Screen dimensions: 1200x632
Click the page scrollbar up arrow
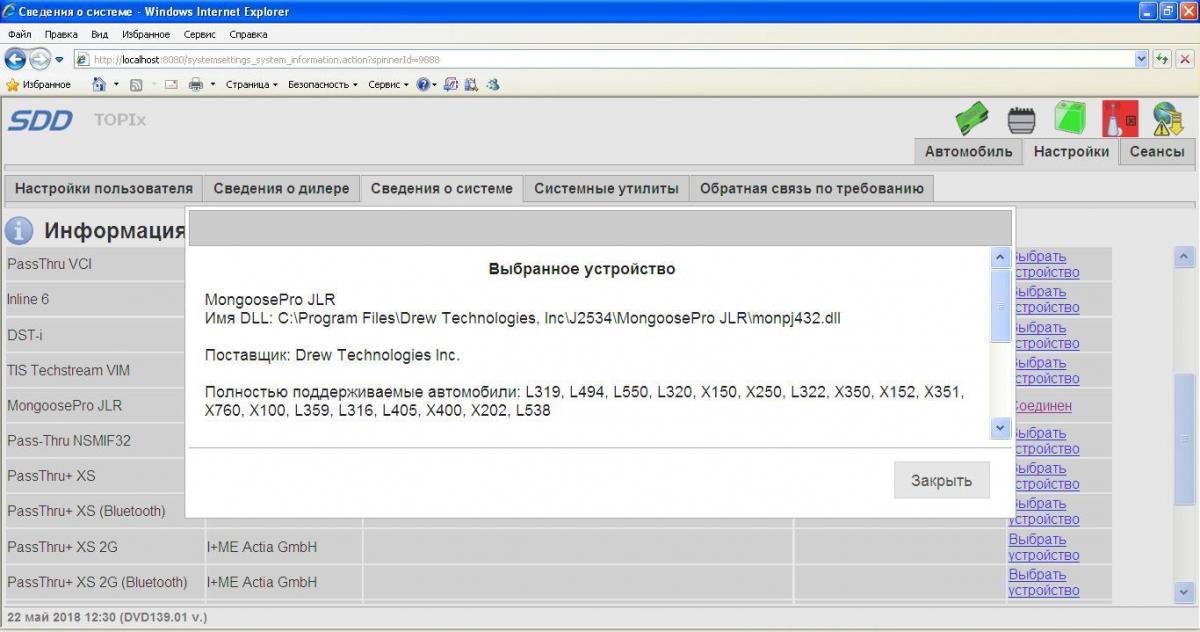point(1184,257)
